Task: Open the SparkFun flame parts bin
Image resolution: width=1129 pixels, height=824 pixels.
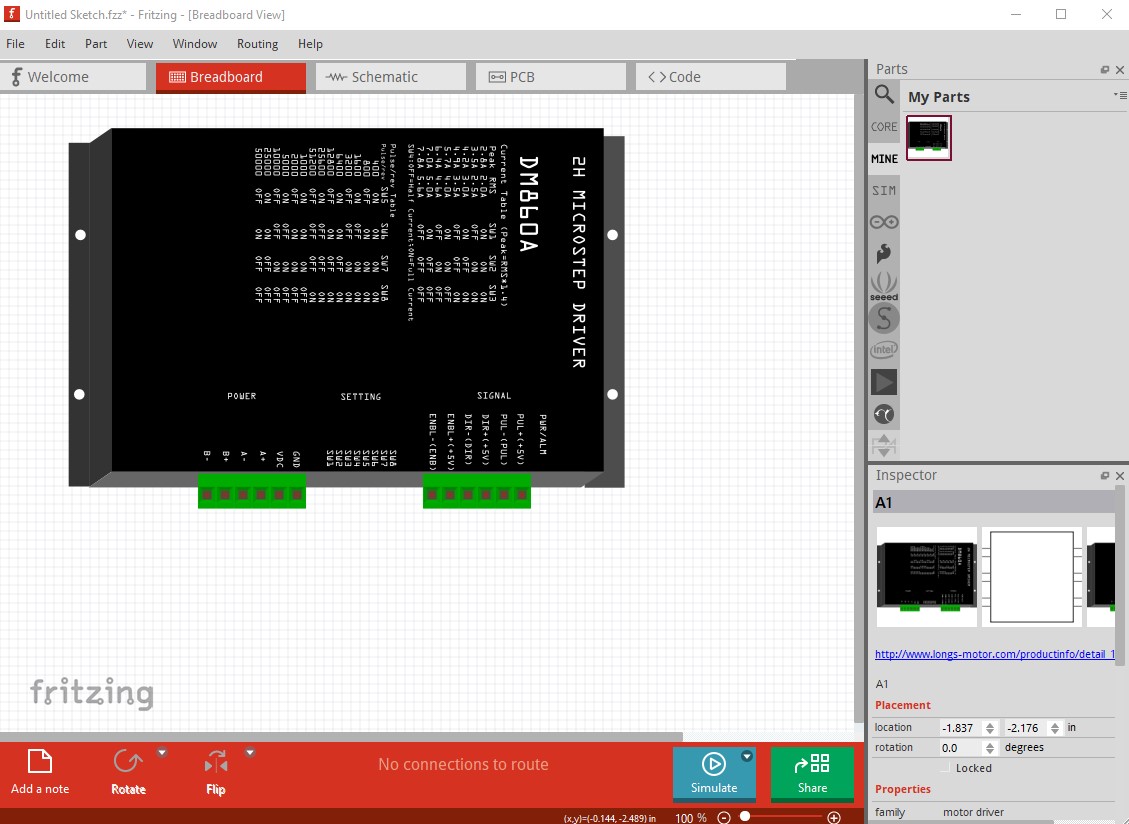Action: [x=884, y=254]
